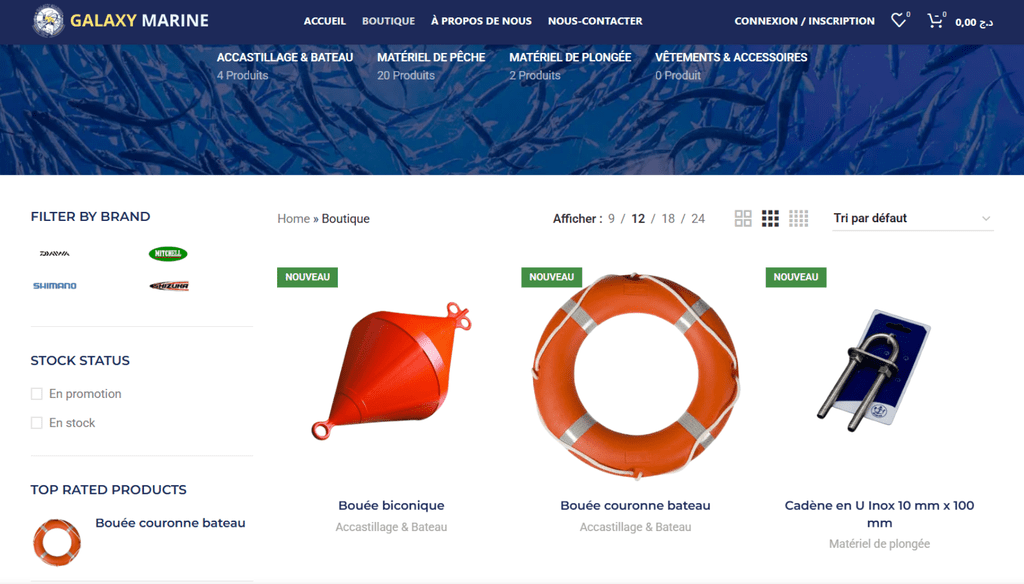Open À propos de nous menu
Viewport: 1024px width, 584px height.
pos(481,21)
